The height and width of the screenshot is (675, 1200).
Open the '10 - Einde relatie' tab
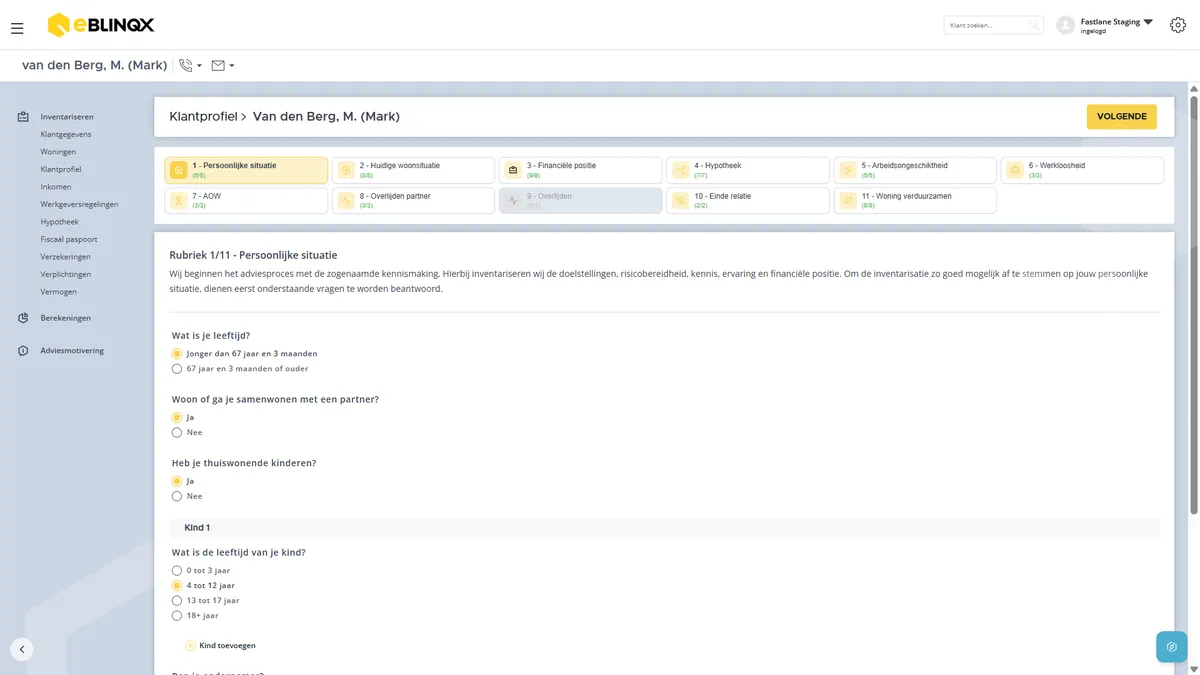pyautogui.click(x=748, y=200)
